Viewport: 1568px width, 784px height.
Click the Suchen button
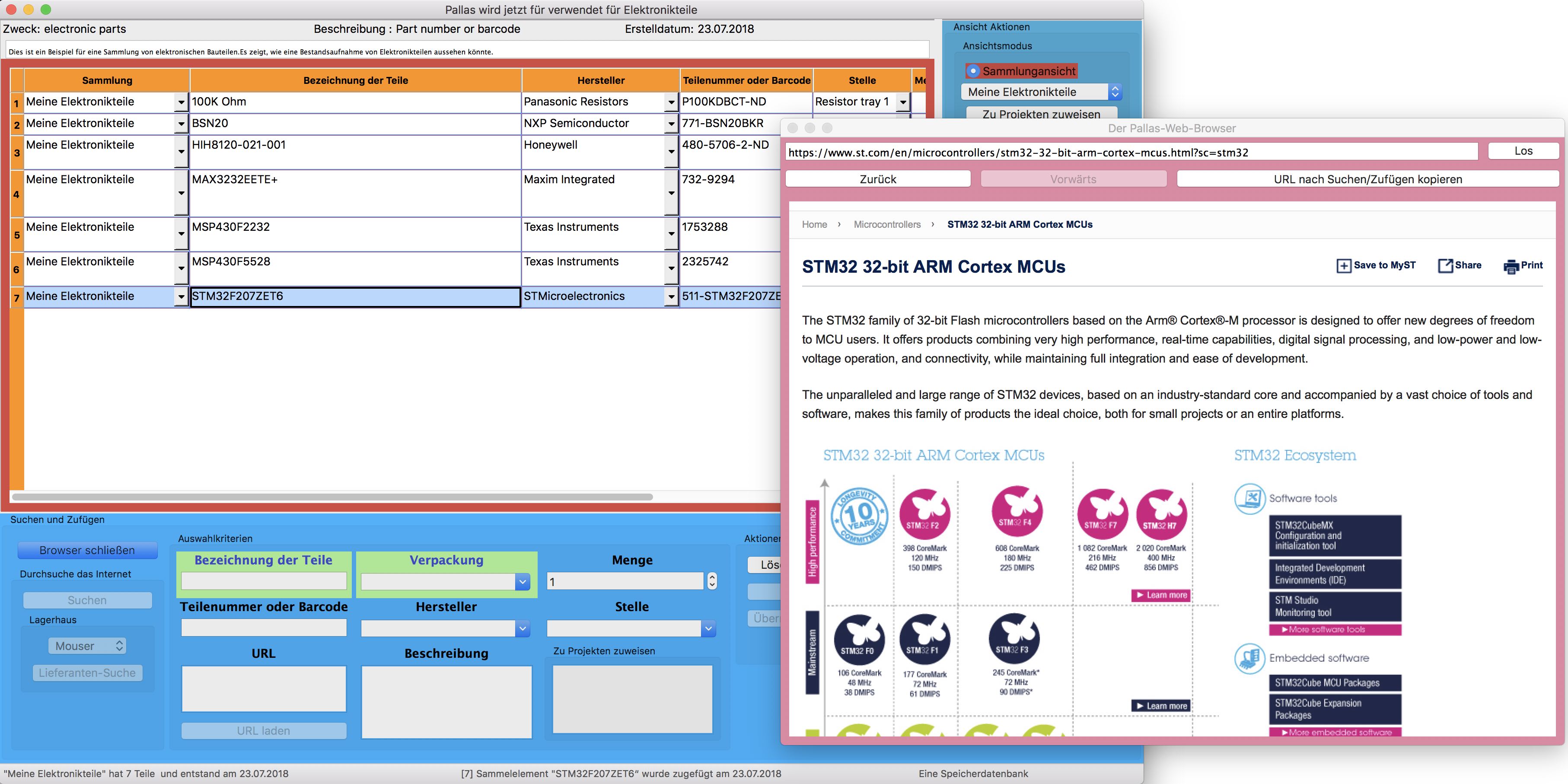coord(87,600)
